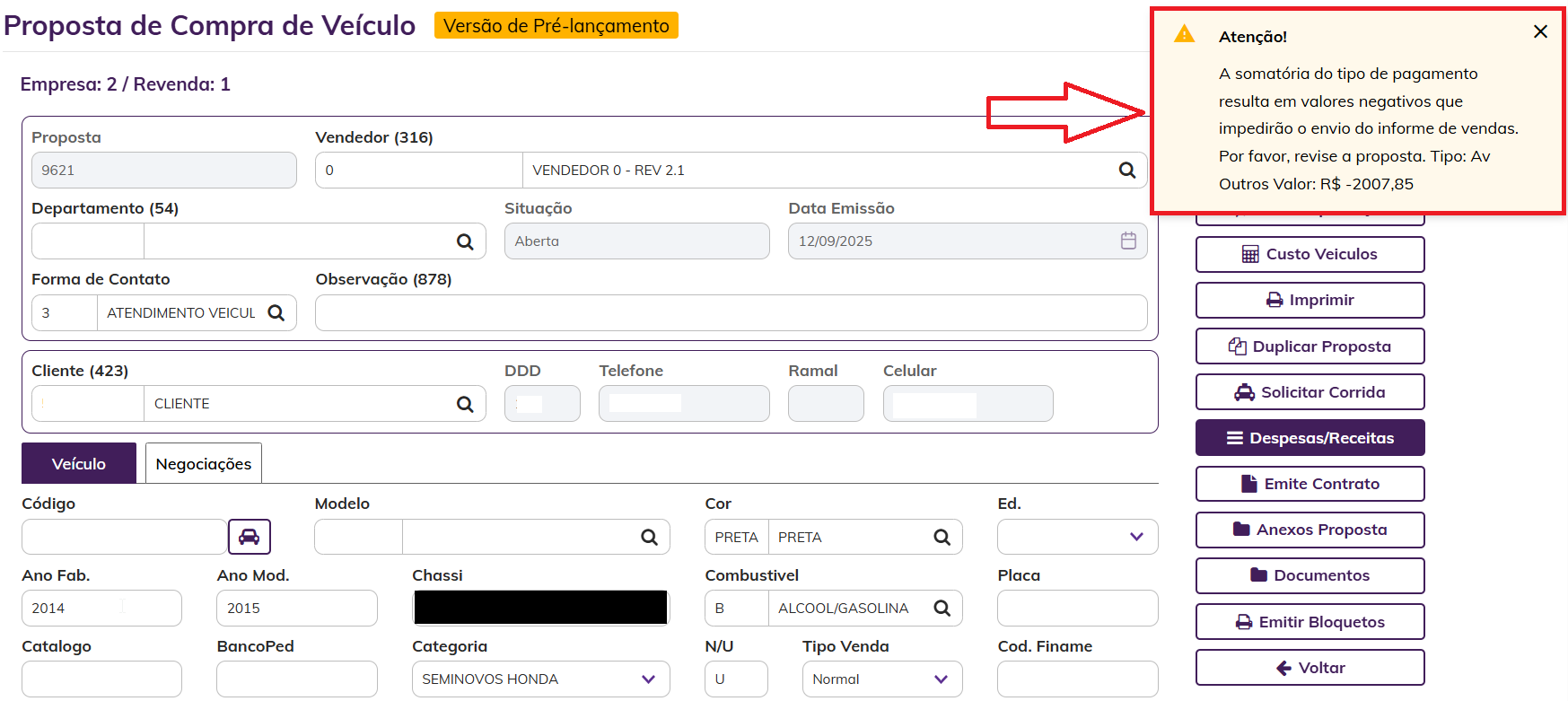Click the Cor search magnifier icon

coord(942,537)
